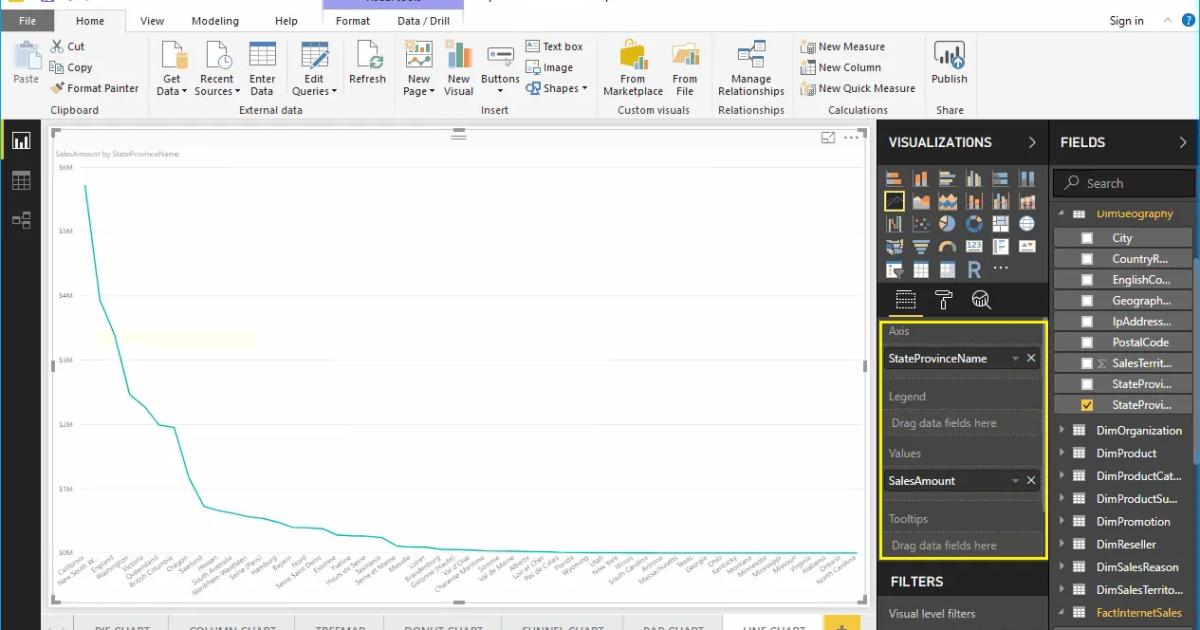Select the Gauge visualization icon

pos(946,246)
